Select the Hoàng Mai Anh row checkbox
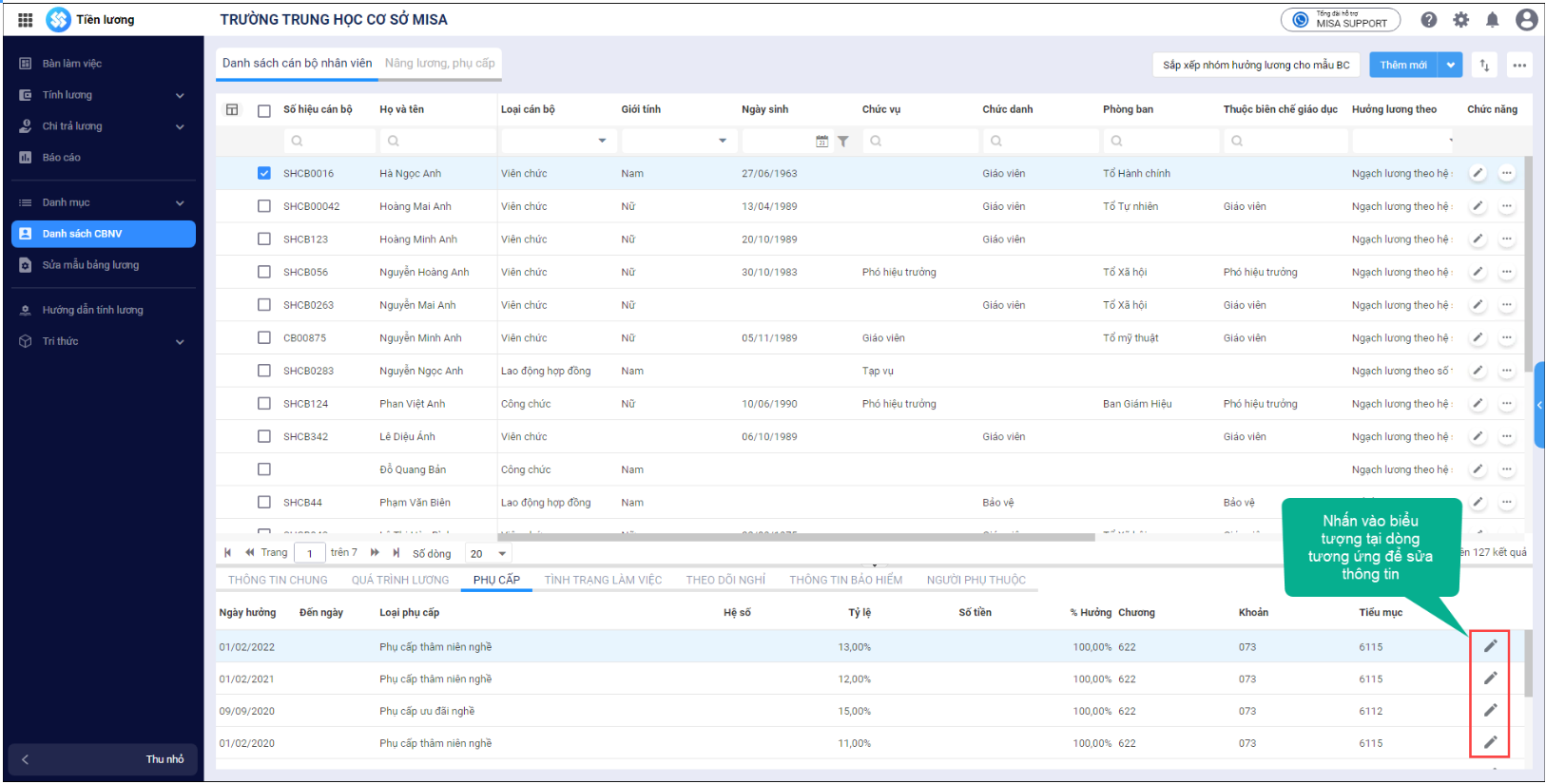This screenshot has width=1546, height=784. coord(264,206)
